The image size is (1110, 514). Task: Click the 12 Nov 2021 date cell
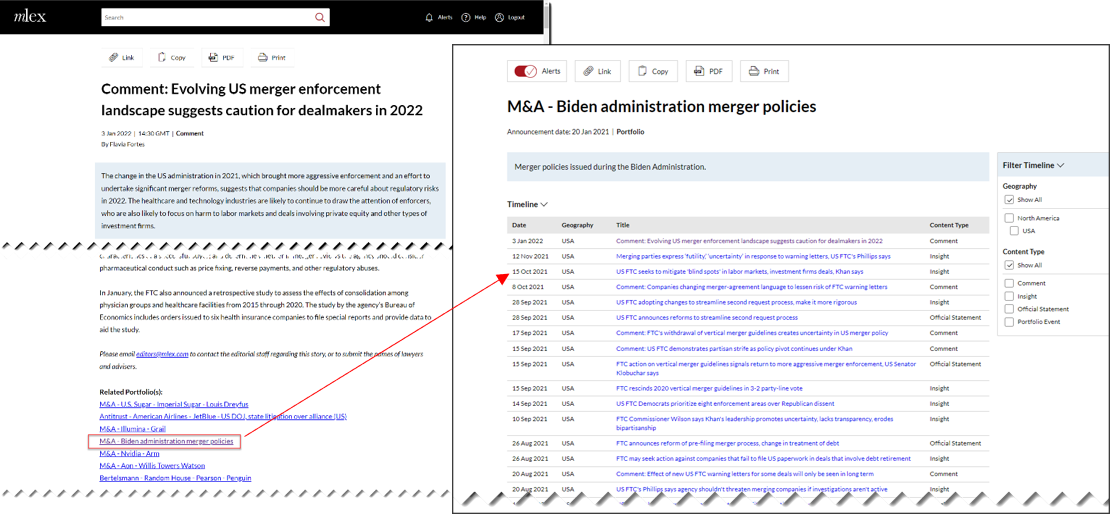pos(531,256)
